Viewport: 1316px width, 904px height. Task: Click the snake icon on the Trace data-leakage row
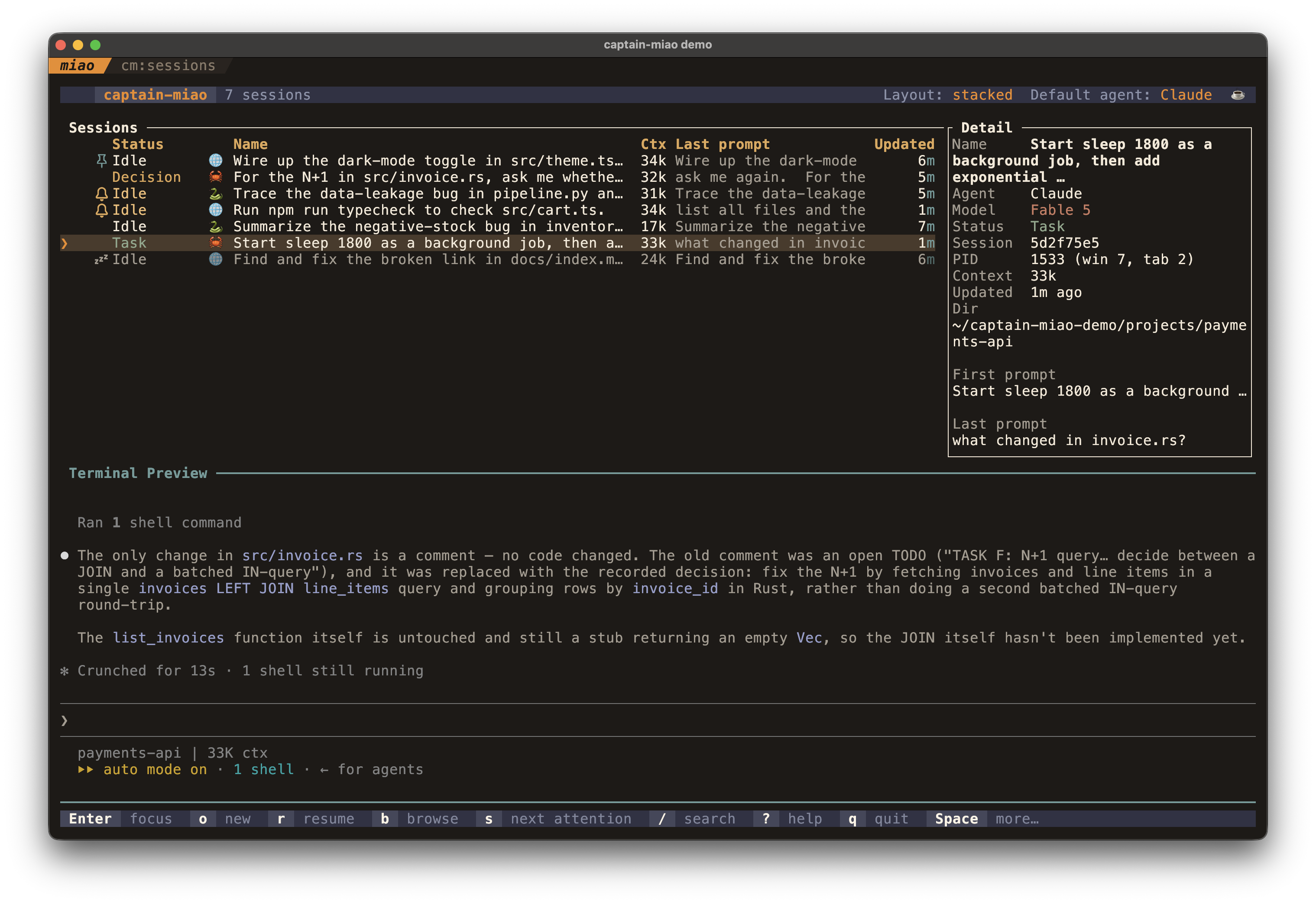[215, 194]
